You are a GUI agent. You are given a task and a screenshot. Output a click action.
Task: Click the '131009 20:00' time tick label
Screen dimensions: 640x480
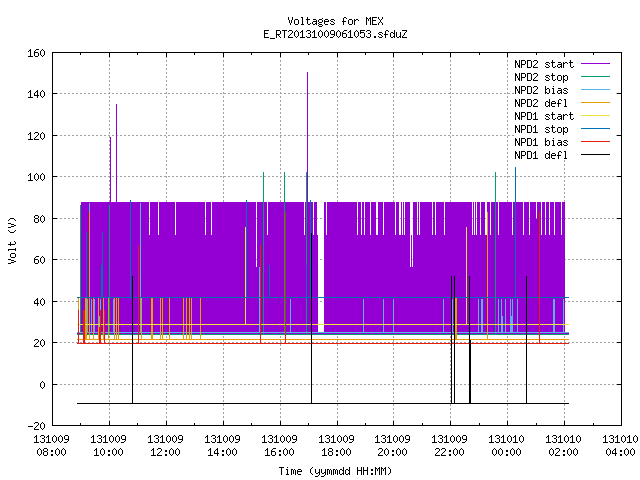coord(393,446)
